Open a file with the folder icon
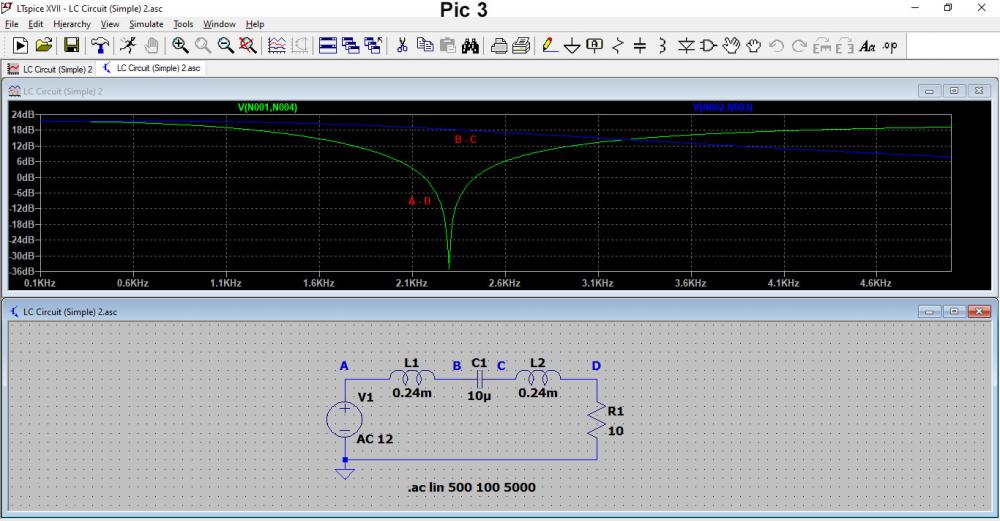 tap(44, 45)
